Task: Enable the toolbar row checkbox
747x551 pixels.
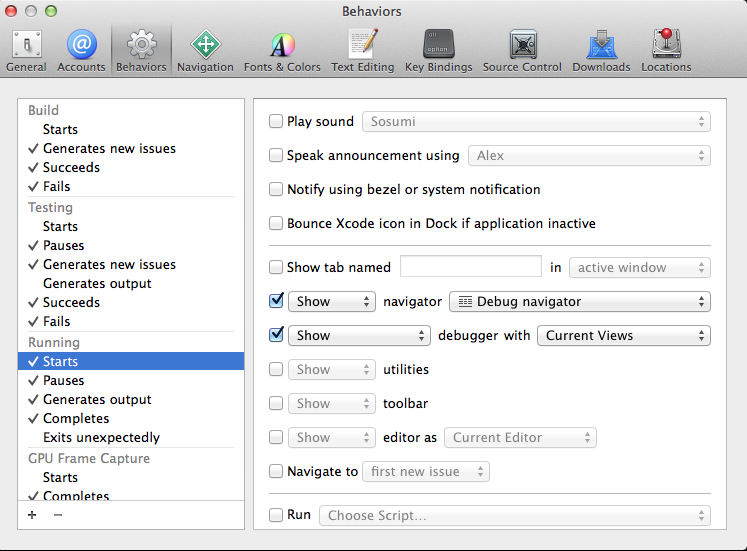Action: click(x=276, y=403)
